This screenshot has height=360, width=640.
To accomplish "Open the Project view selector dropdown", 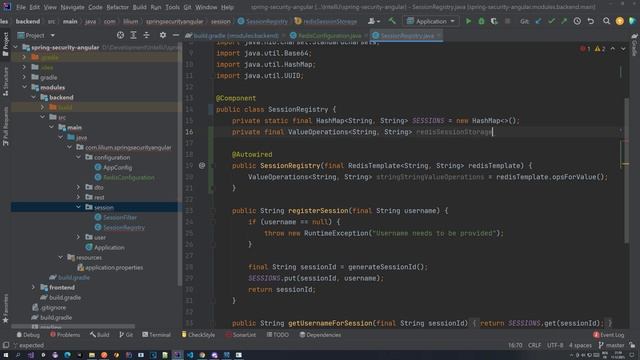I will (36, 36).
